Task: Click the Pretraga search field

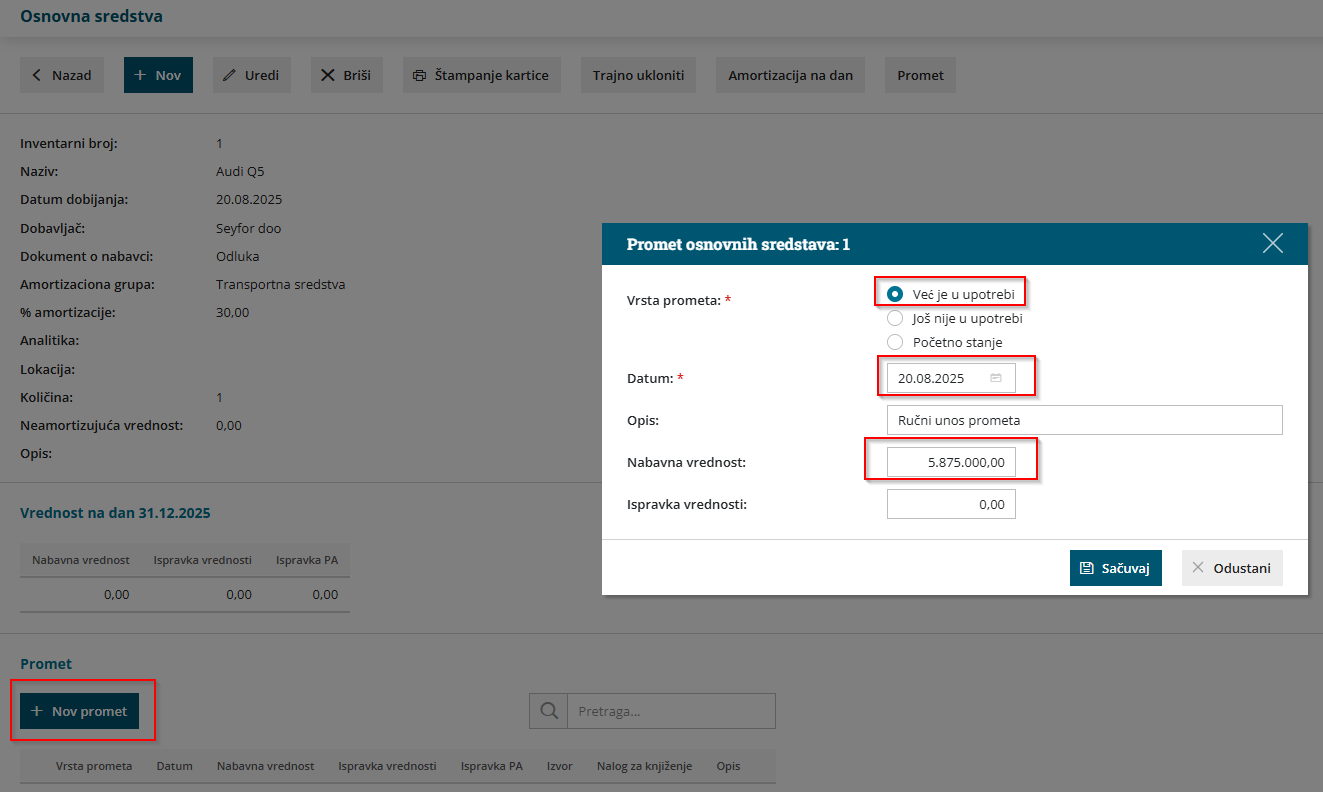Action: click(671, 711)
